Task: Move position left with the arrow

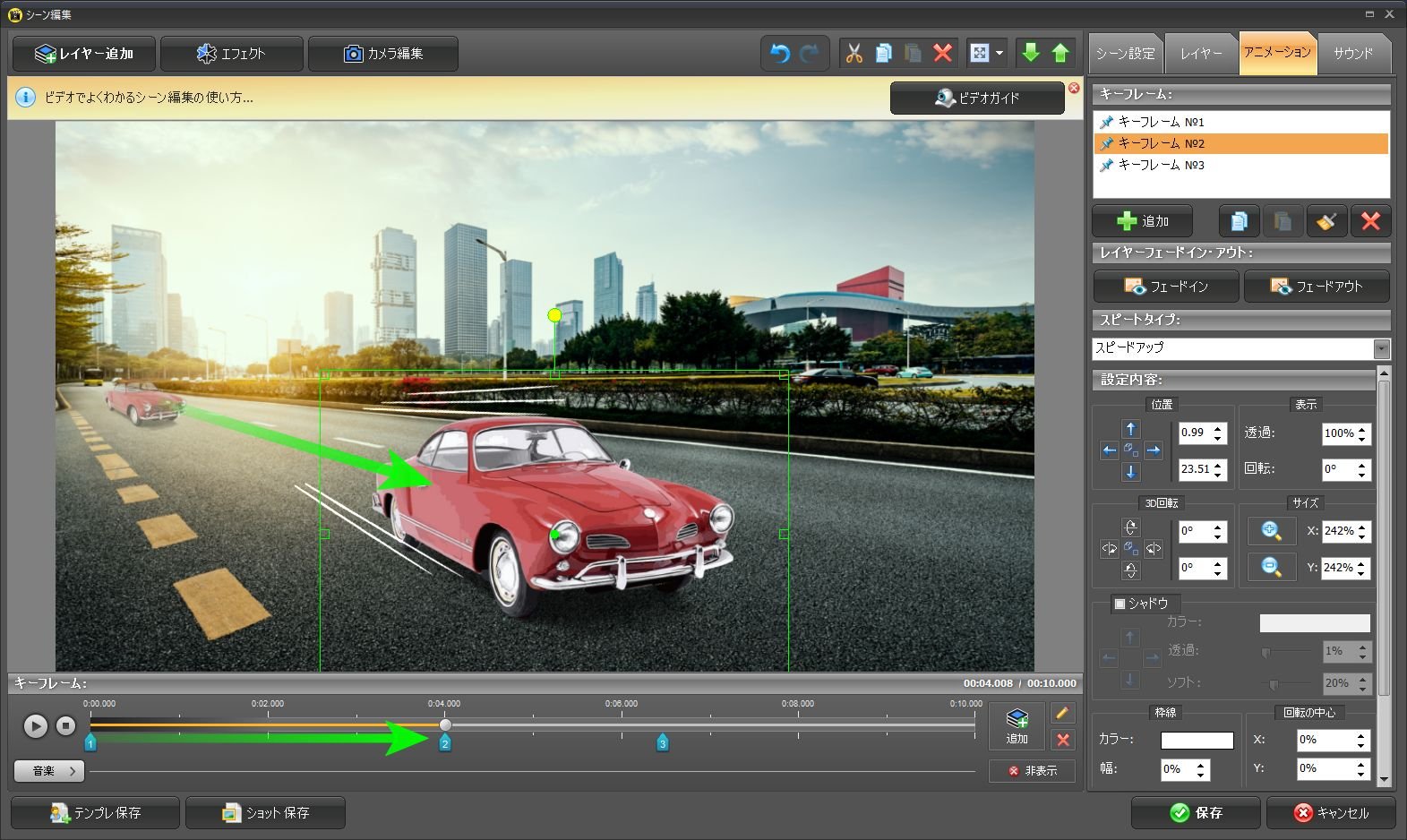Action: (1110, 450)
